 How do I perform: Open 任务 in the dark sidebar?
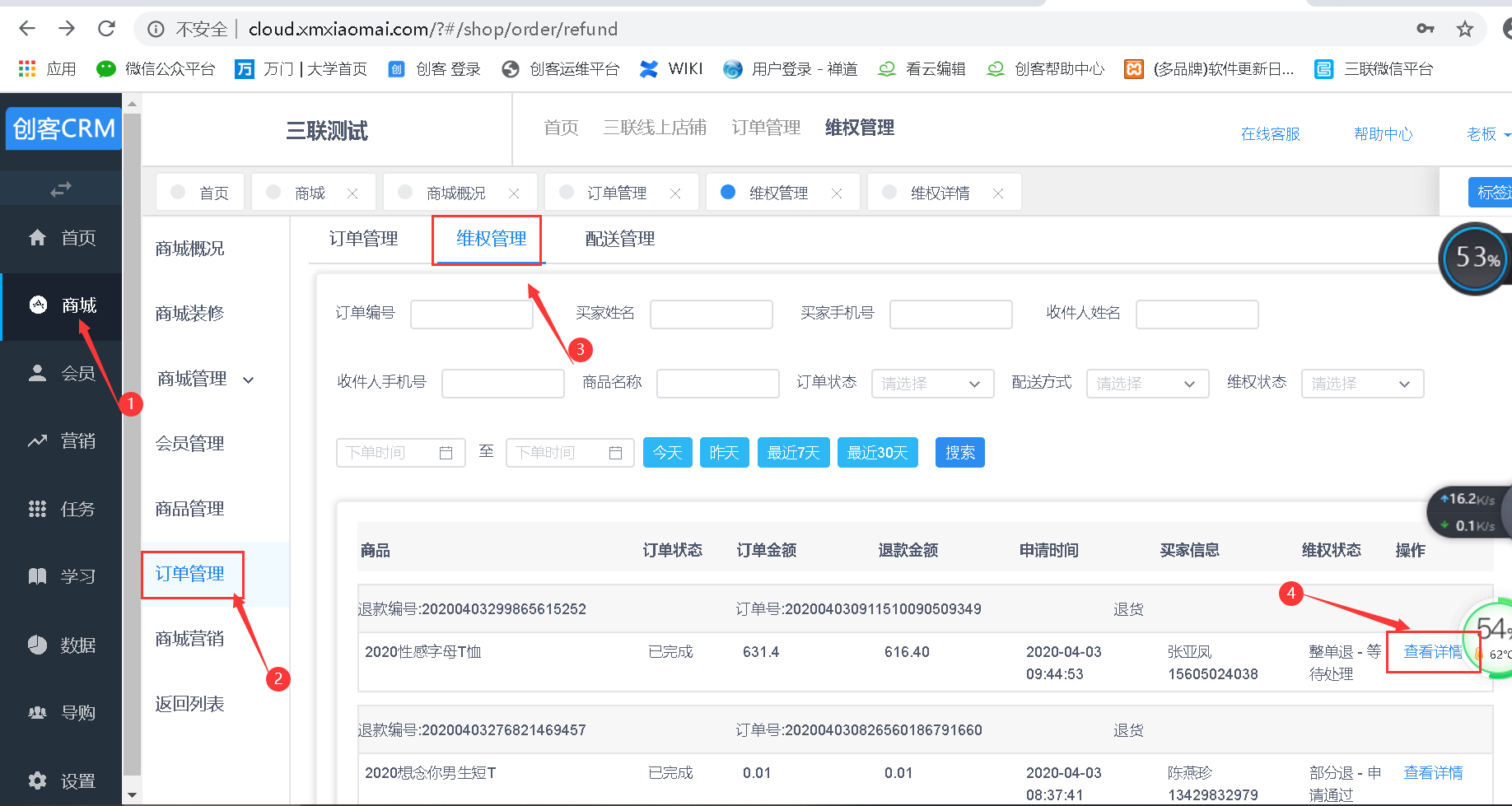pyautogui.click(x=61, y=509)
